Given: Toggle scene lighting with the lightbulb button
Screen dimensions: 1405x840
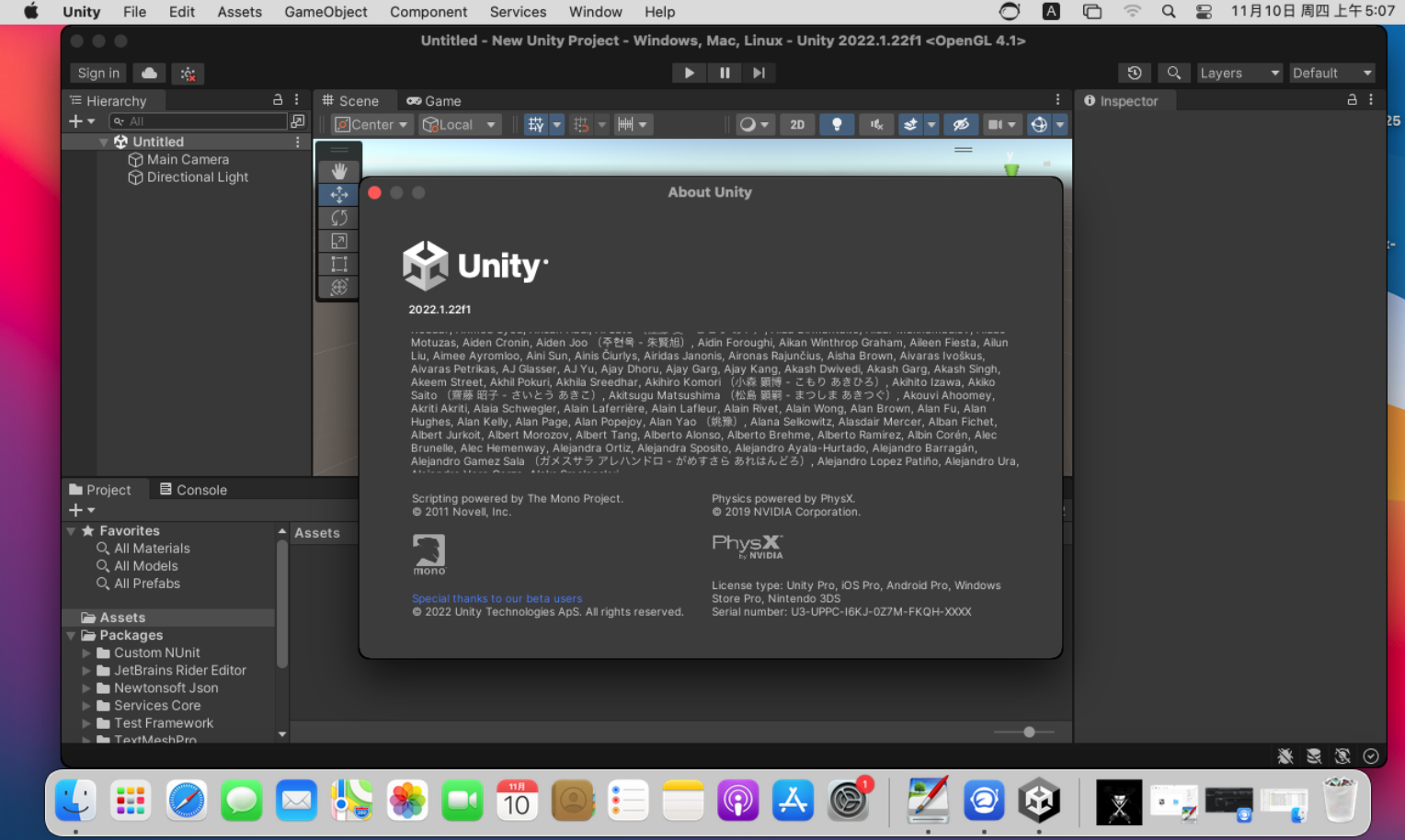Looking at the screenshot, I should 837,125.
